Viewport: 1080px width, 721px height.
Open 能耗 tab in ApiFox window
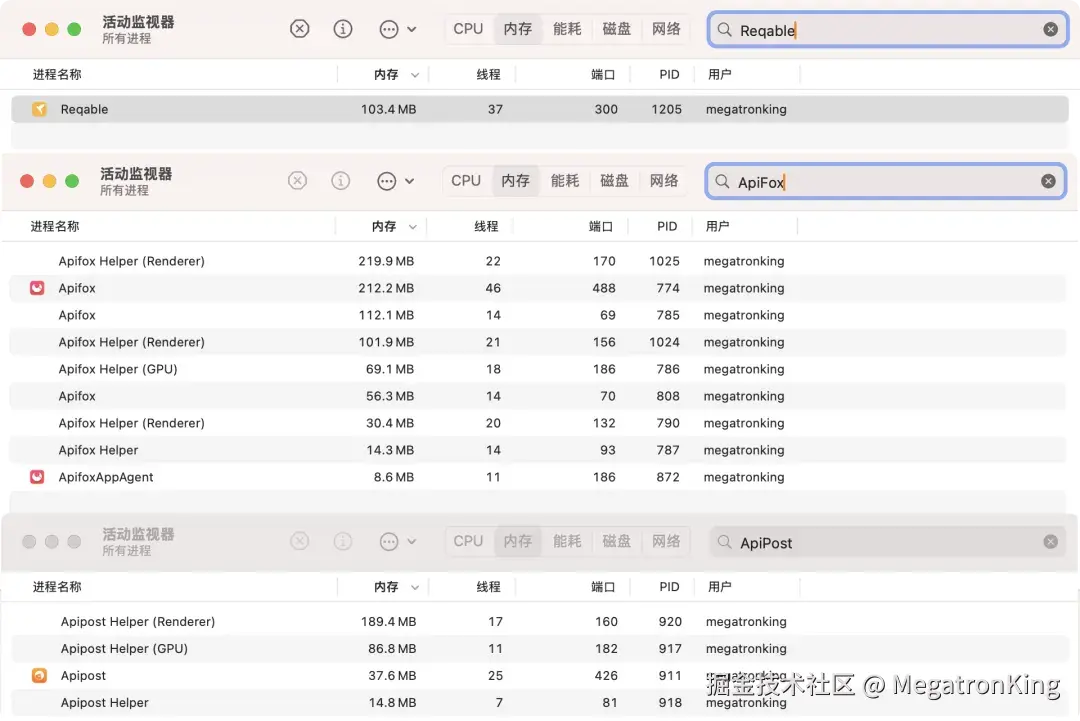point(565,180)
